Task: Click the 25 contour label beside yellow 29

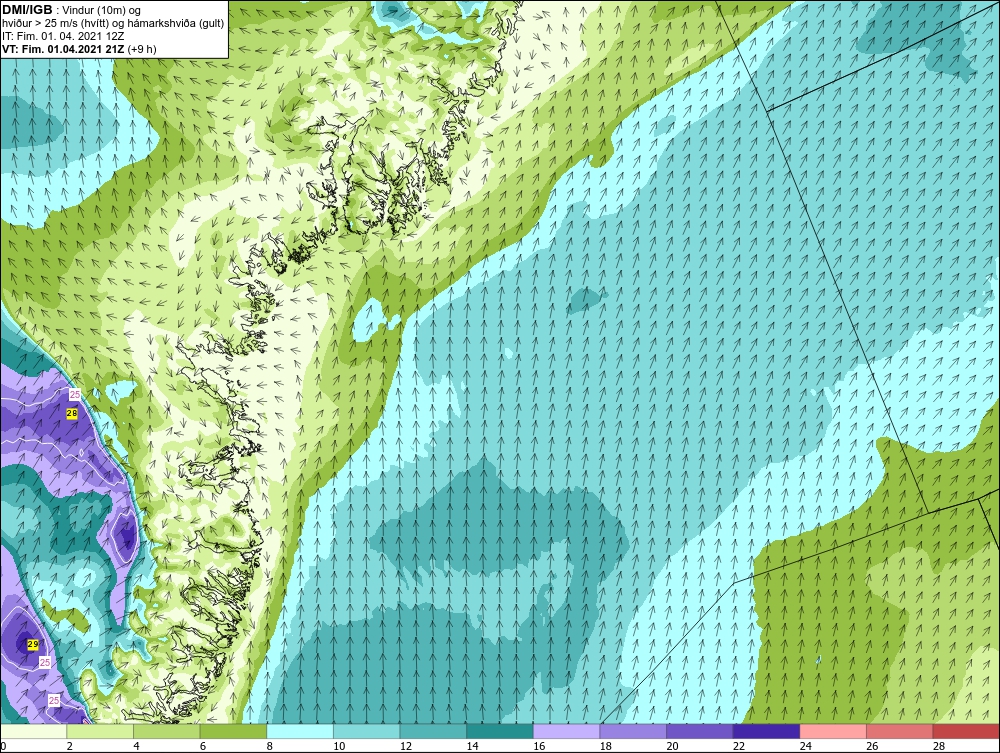Action: point(45,662)
